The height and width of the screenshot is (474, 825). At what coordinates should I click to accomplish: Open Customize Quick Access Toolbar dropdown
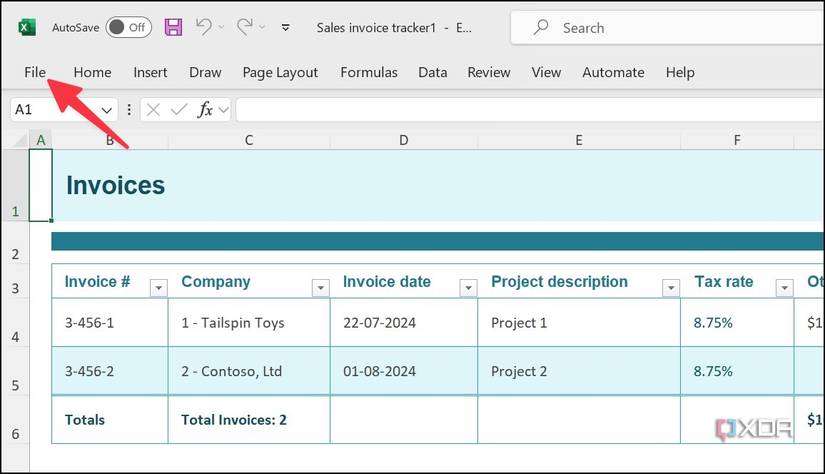click(x=287, y=28)
